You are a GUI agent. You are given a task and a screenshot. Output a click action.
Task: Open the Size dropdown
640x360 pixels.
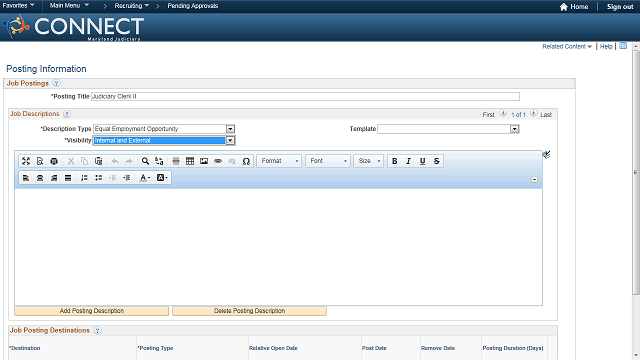click(x=369, y=161)
